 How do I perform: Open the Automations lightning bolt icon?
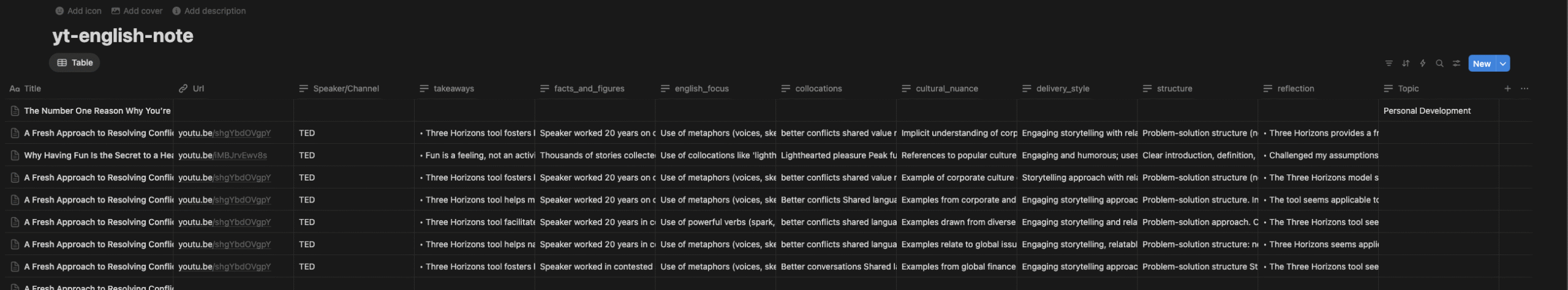[1423, 64]
